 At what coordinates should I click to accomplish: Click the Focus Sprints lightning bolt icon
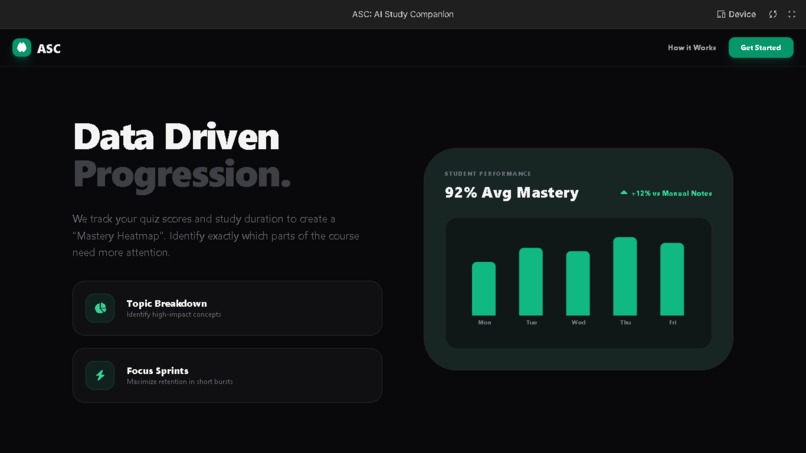100,375
